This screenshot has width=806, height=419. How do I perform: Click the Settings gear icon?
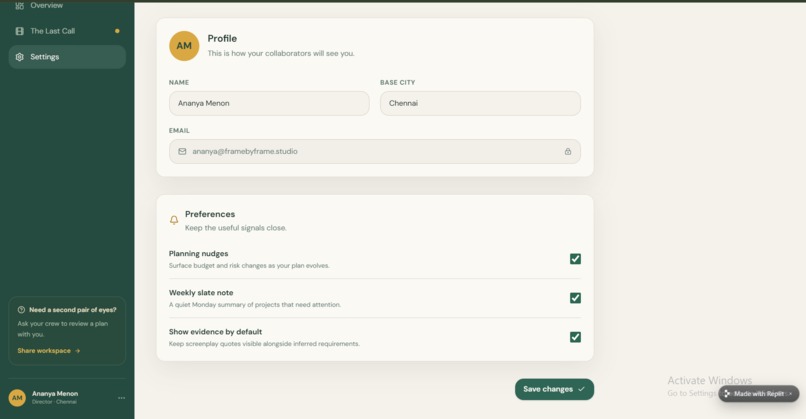pyautogui.click(x=20, y=57)
